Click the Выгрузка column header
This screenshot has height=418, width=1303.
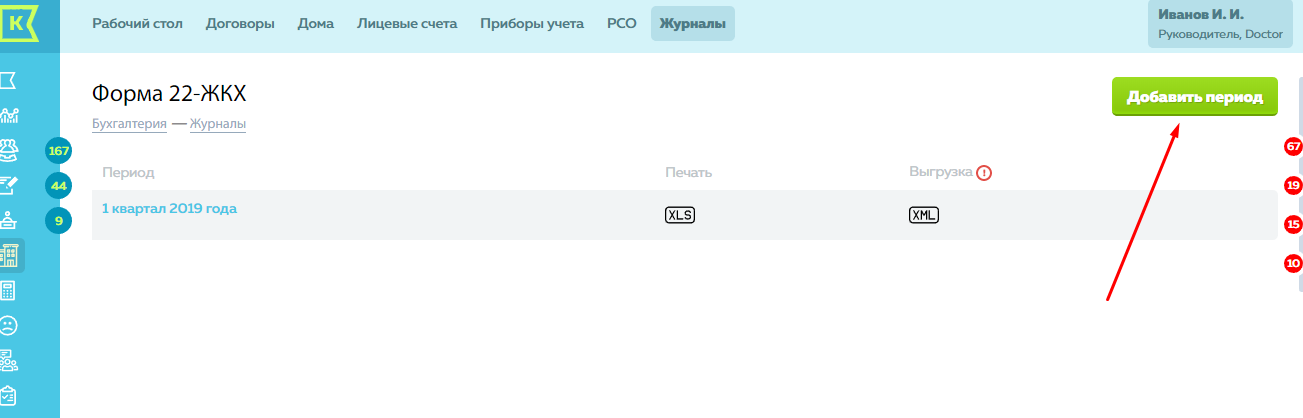(x=941, y=172)
